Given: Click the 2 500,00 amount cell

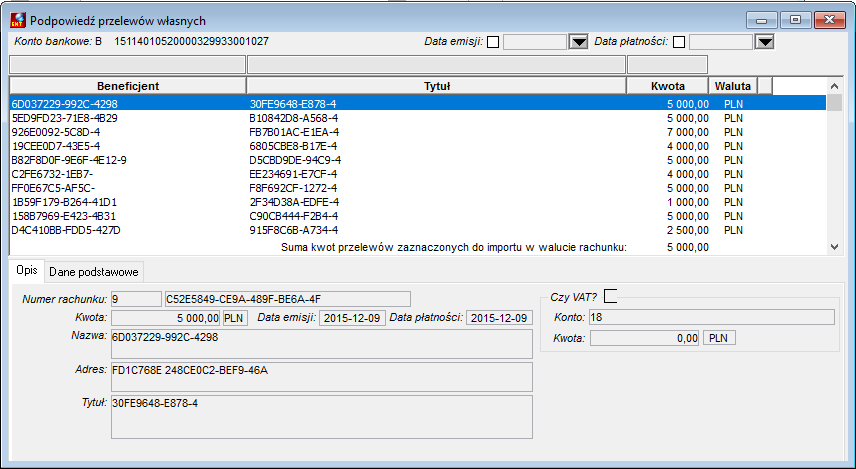Looking at the screenshot, I should [x=688, y=230].
